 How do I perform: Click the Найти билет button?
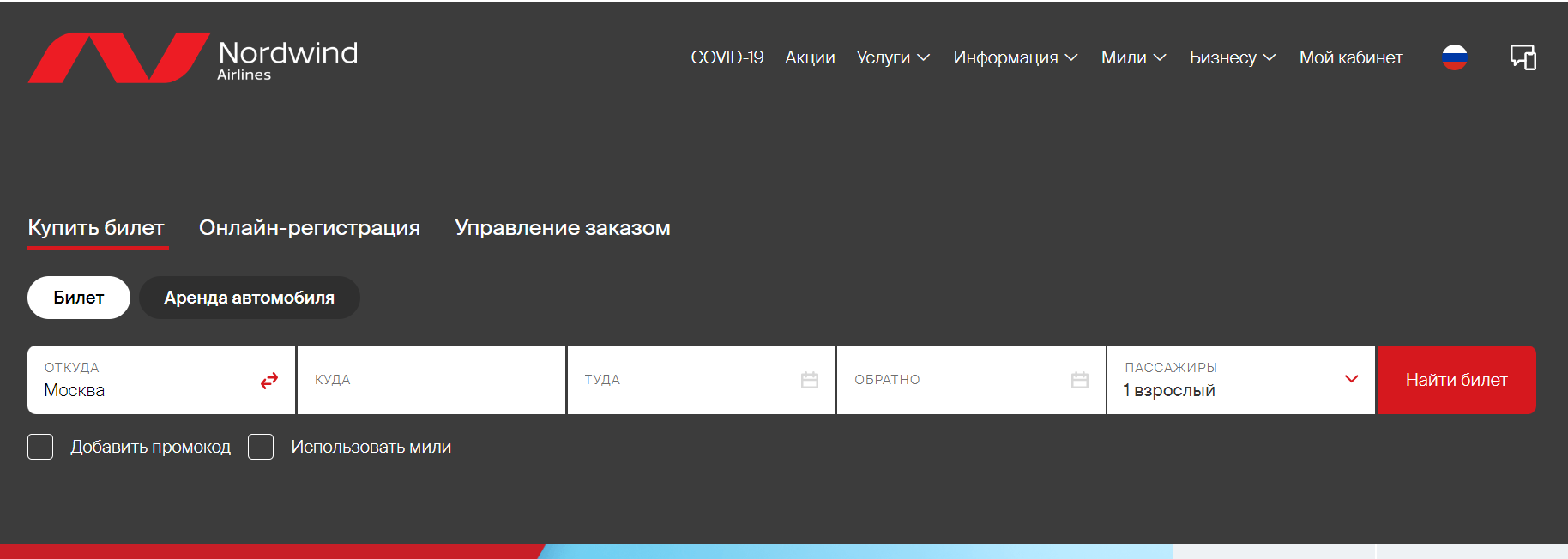[x=1456, y=380]
